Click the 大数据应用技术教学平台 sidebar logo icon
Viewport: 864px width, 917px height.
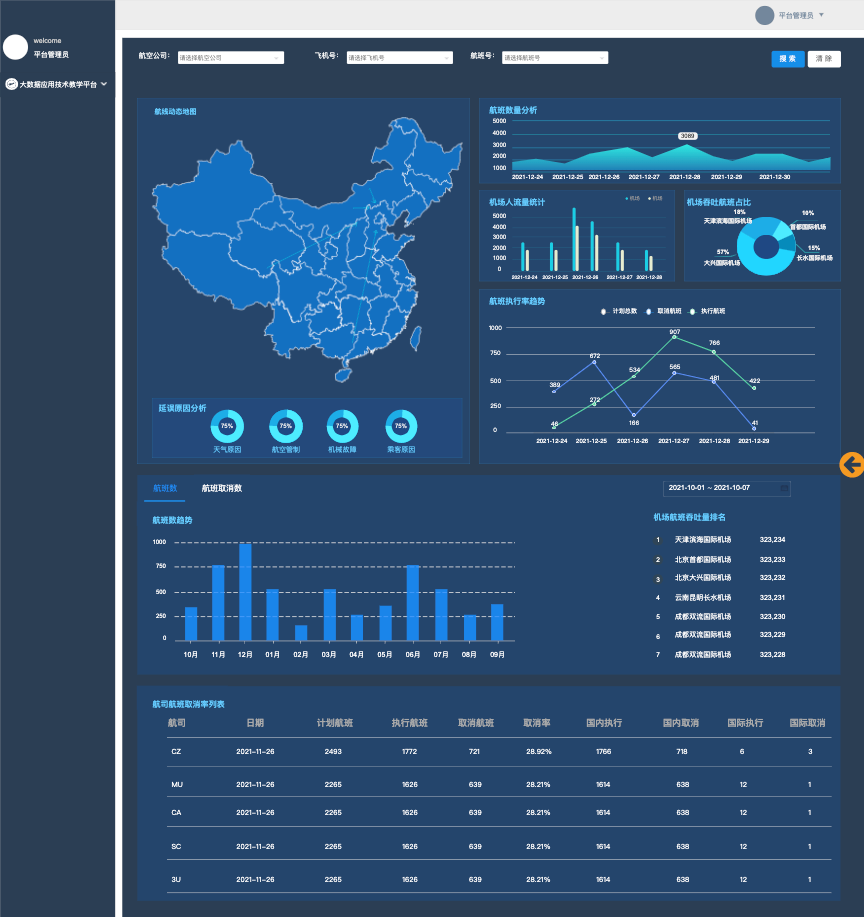(12, 85)
